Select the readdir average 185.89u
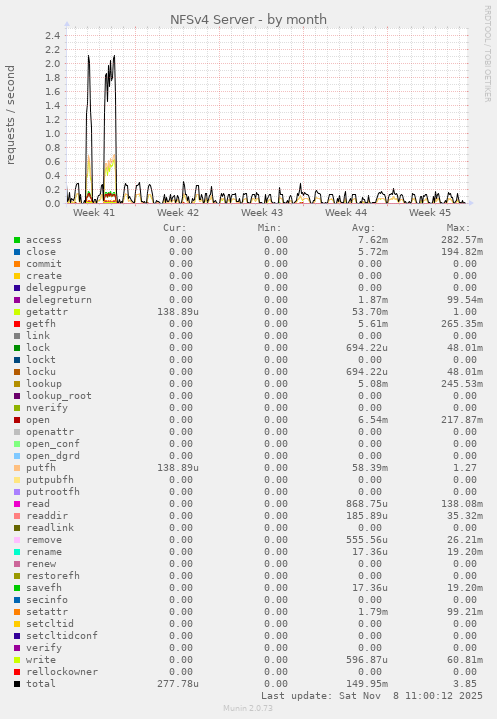The image size is (497, 719). [367, 516]
